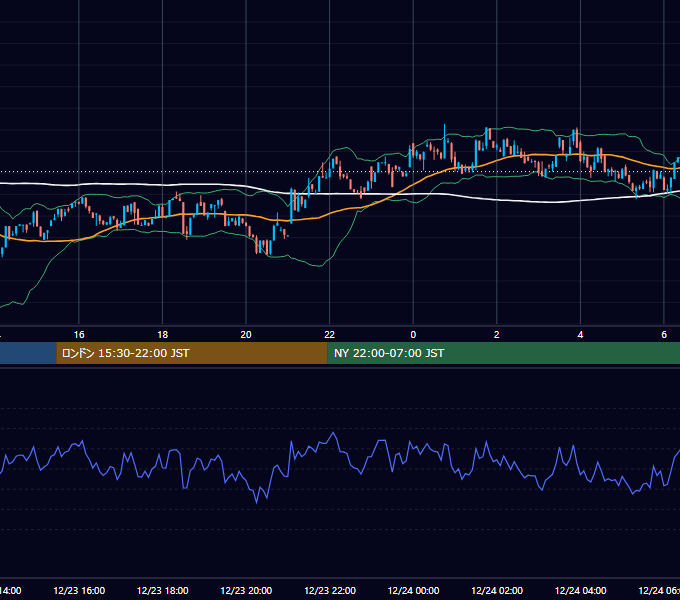Click the blue session bar before London

tap(28, 353)
